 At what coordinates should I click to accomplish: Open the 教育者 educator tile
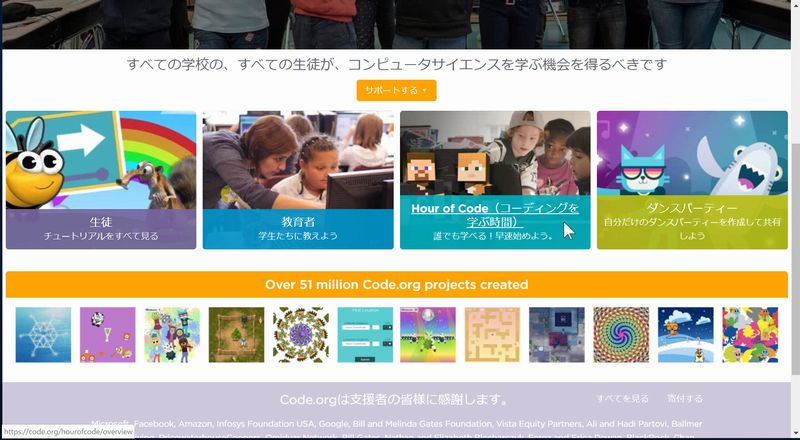click(298, 180)
